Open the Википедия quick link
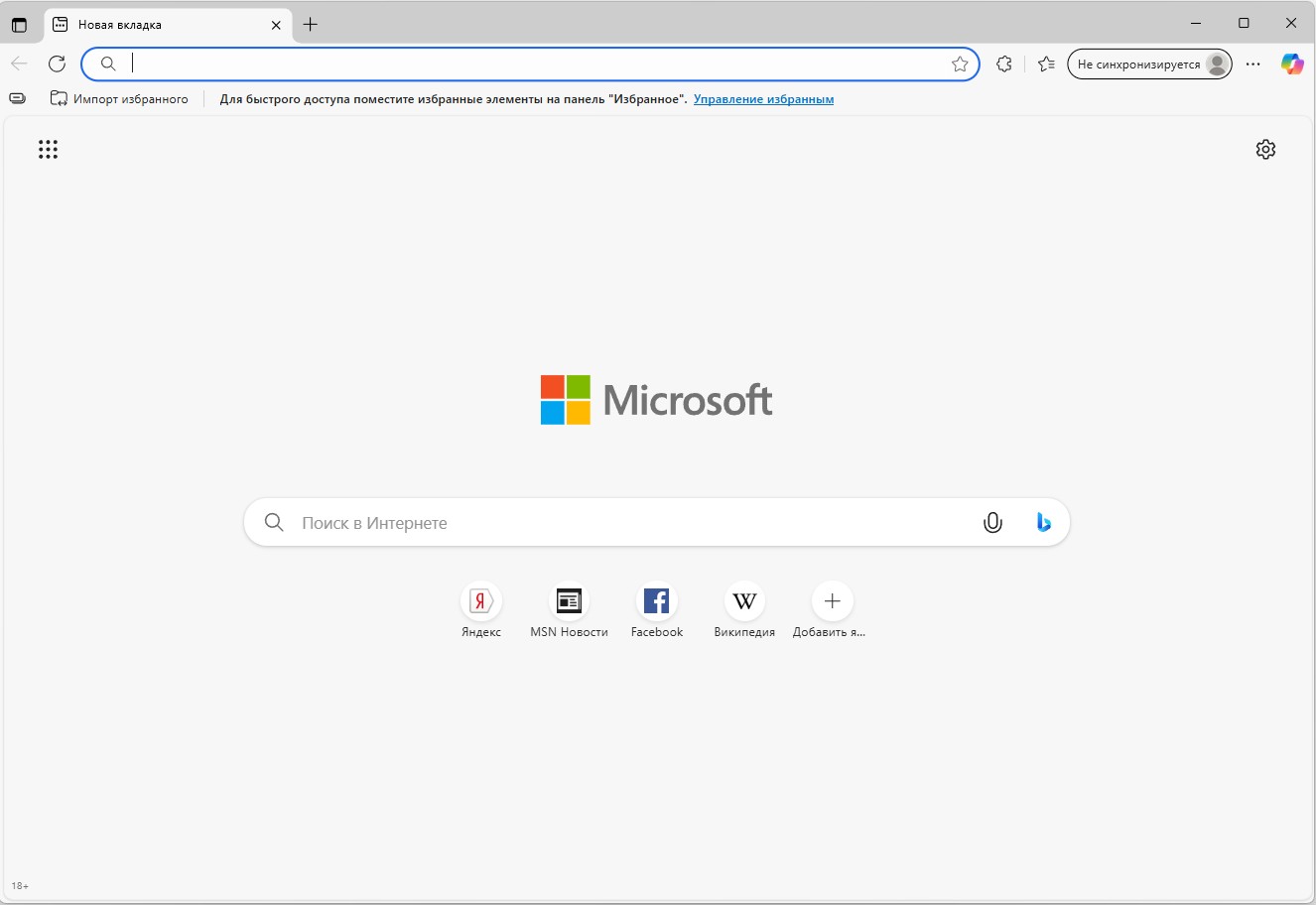 (744, 601)
